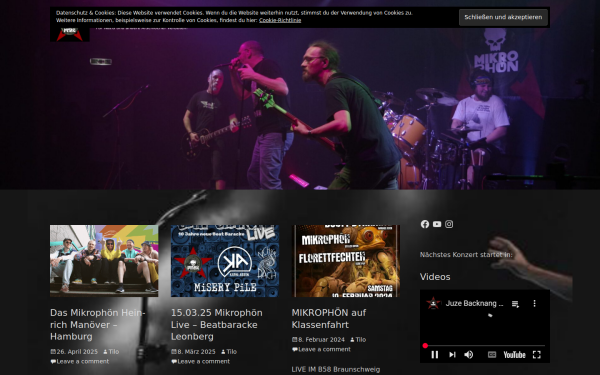The height and width of the screenshot is (375, 600).
Task: Skip to next video in player
Action: point(452,355)
